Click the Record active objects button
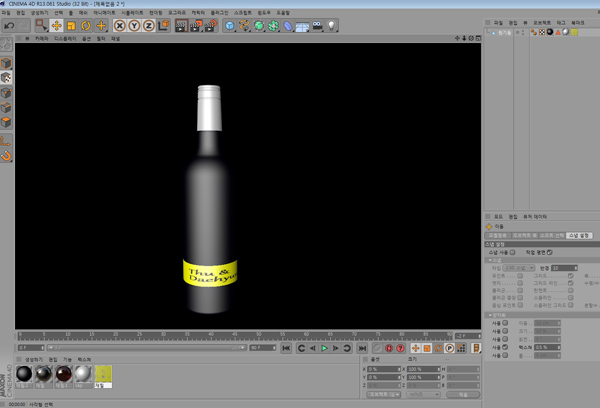 click(389, 348)
